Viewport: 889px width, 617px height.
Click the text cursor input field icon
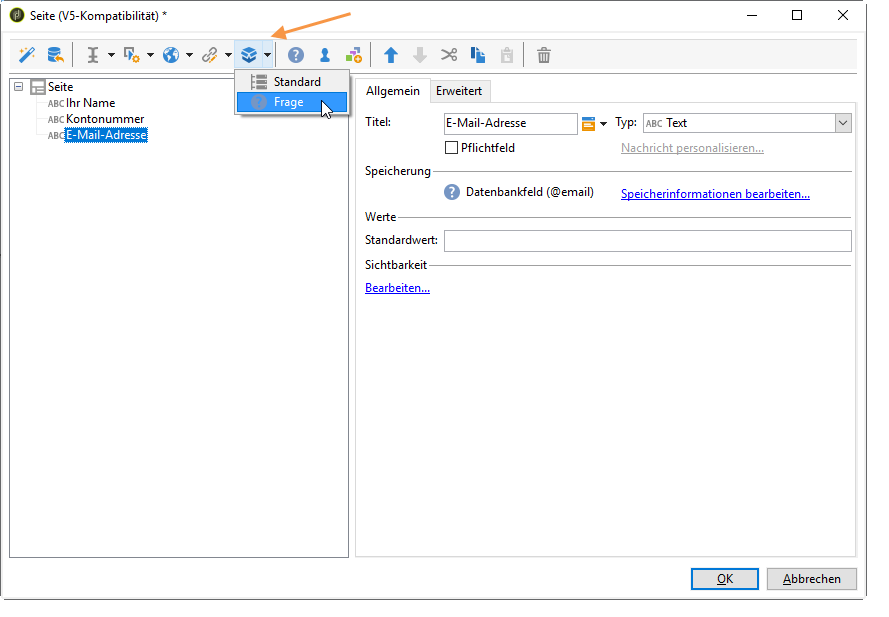click(x=93, y=55)
